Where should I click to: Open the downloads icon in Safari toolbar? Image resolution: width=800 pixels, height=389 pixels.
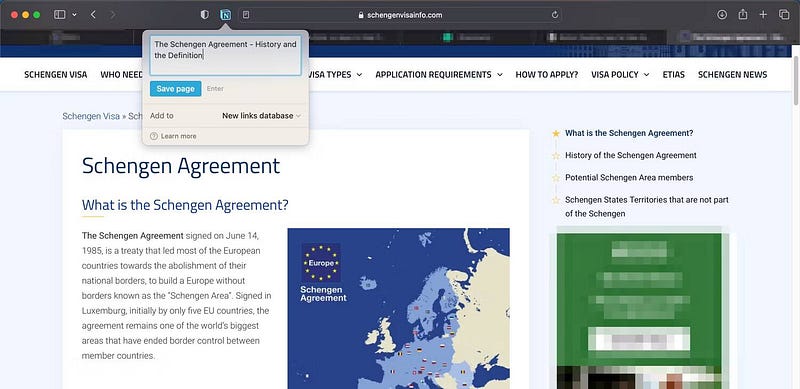[x=722, y=15]
